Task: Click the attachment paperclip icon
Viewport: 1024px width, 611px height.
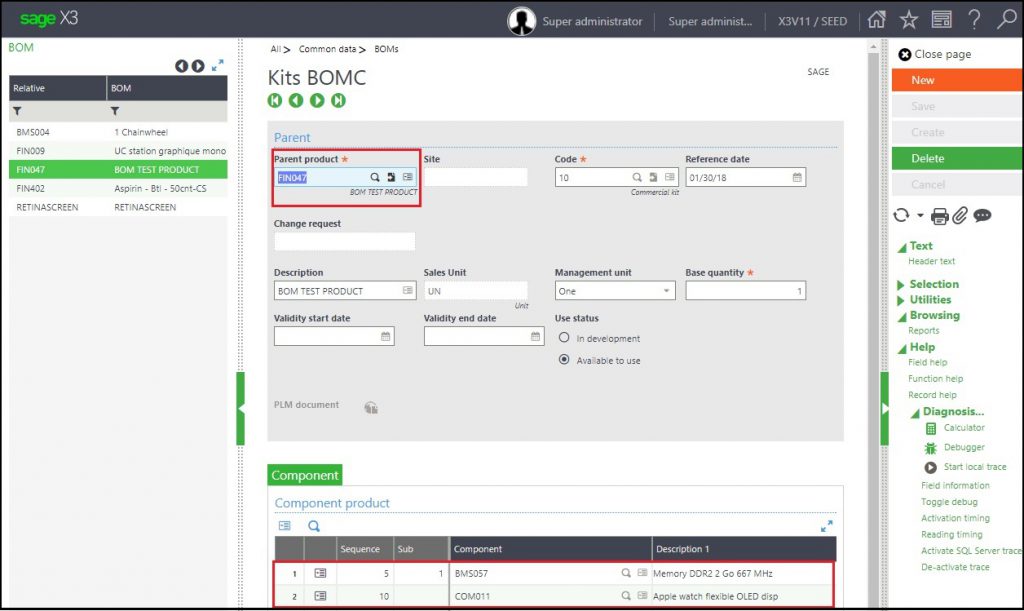Action: pyautogui.click(x=959, y=215)
